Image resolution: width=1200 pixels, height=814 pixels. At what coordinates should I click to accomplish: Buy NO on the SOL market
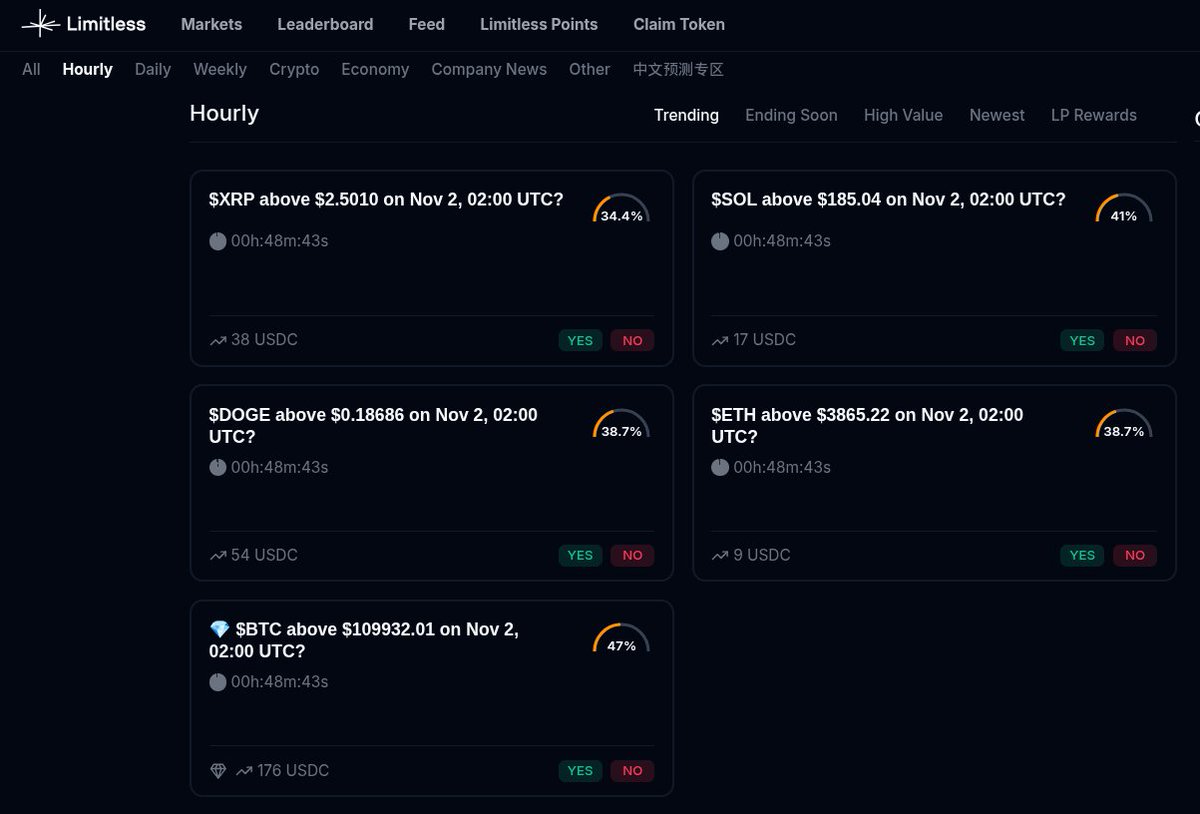[1134, 340]
